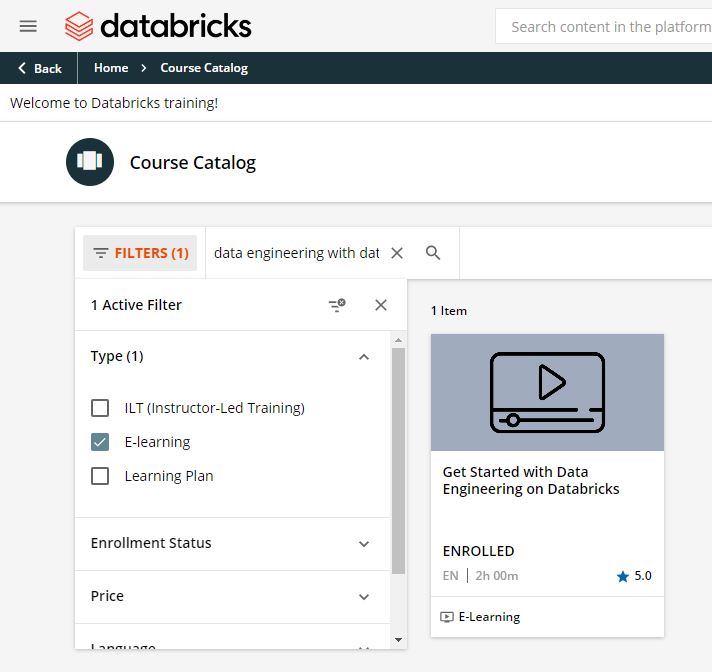
Task: Clear the search text with X icon
Action: (397, 253)
